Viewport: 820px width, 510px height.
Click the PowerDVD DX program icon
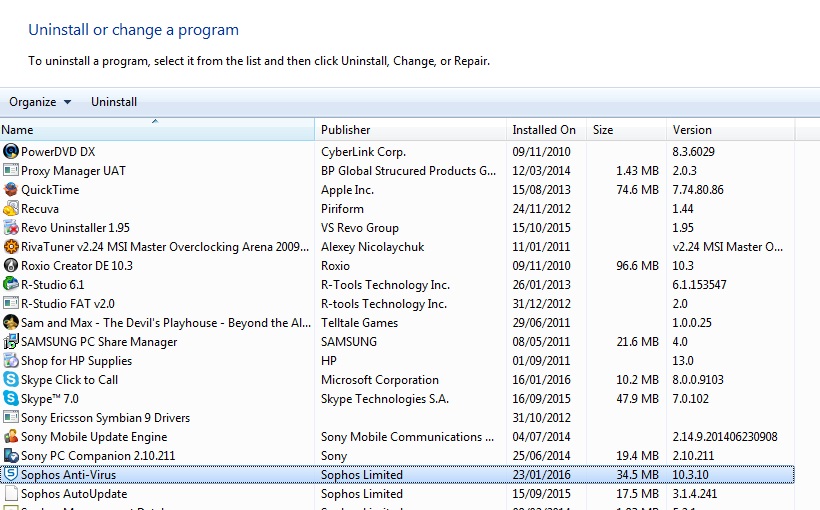point(10,152)
